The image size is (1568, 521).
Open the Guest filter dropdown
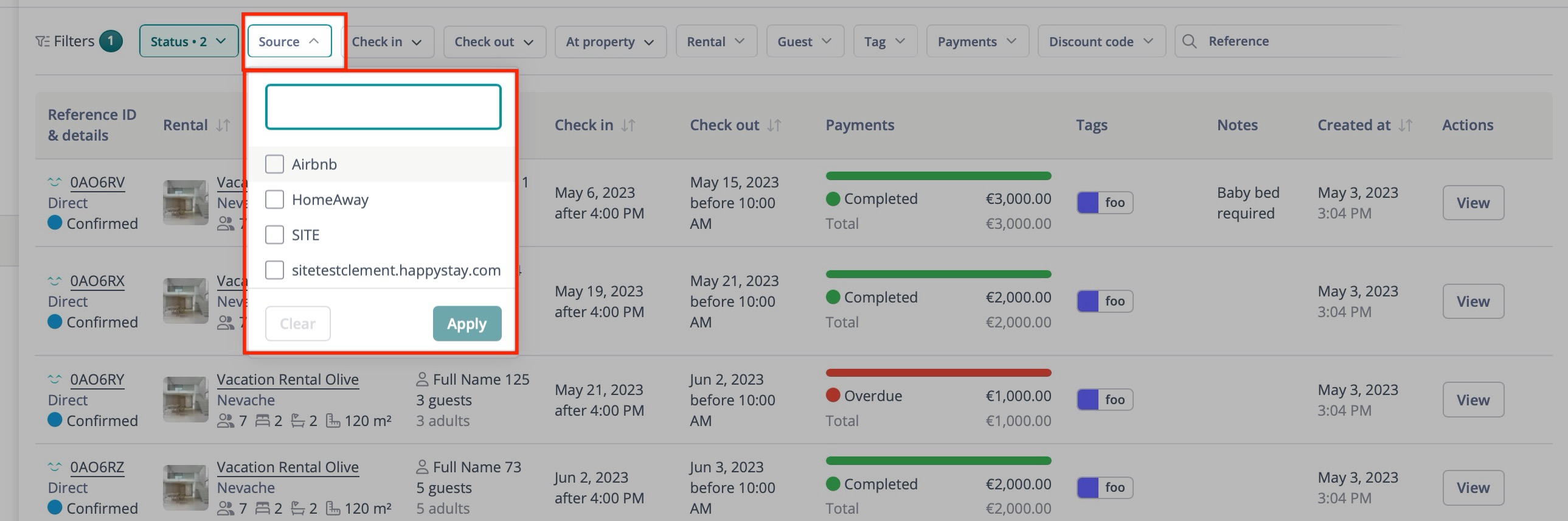pos(805,41)
